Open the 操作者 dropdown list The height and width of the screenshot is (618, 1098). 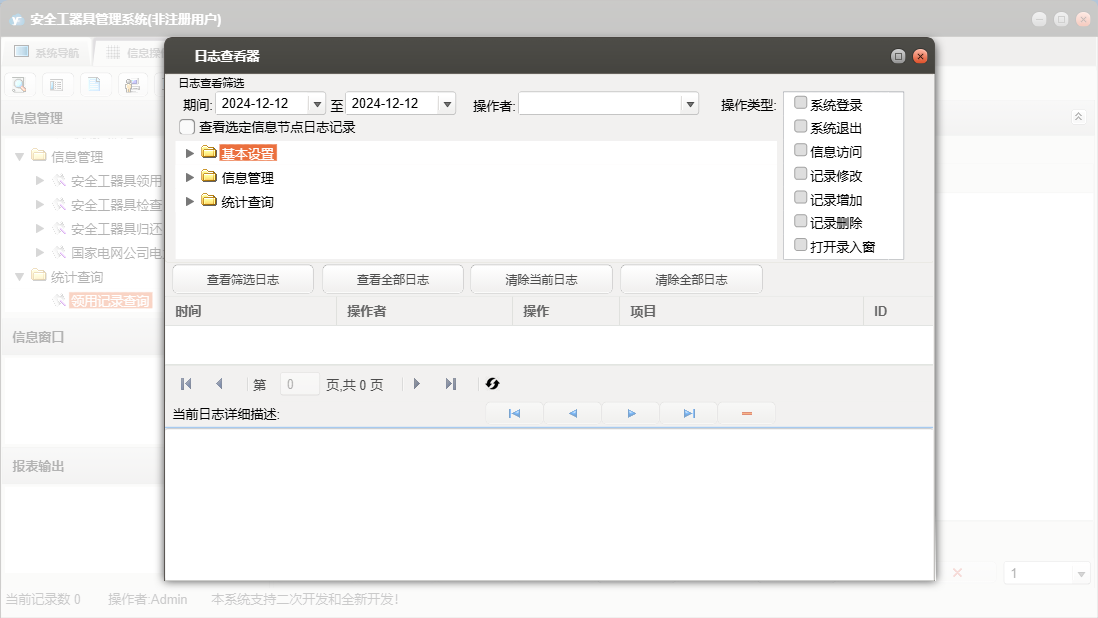pyautogui.click(x=689, y=104)
